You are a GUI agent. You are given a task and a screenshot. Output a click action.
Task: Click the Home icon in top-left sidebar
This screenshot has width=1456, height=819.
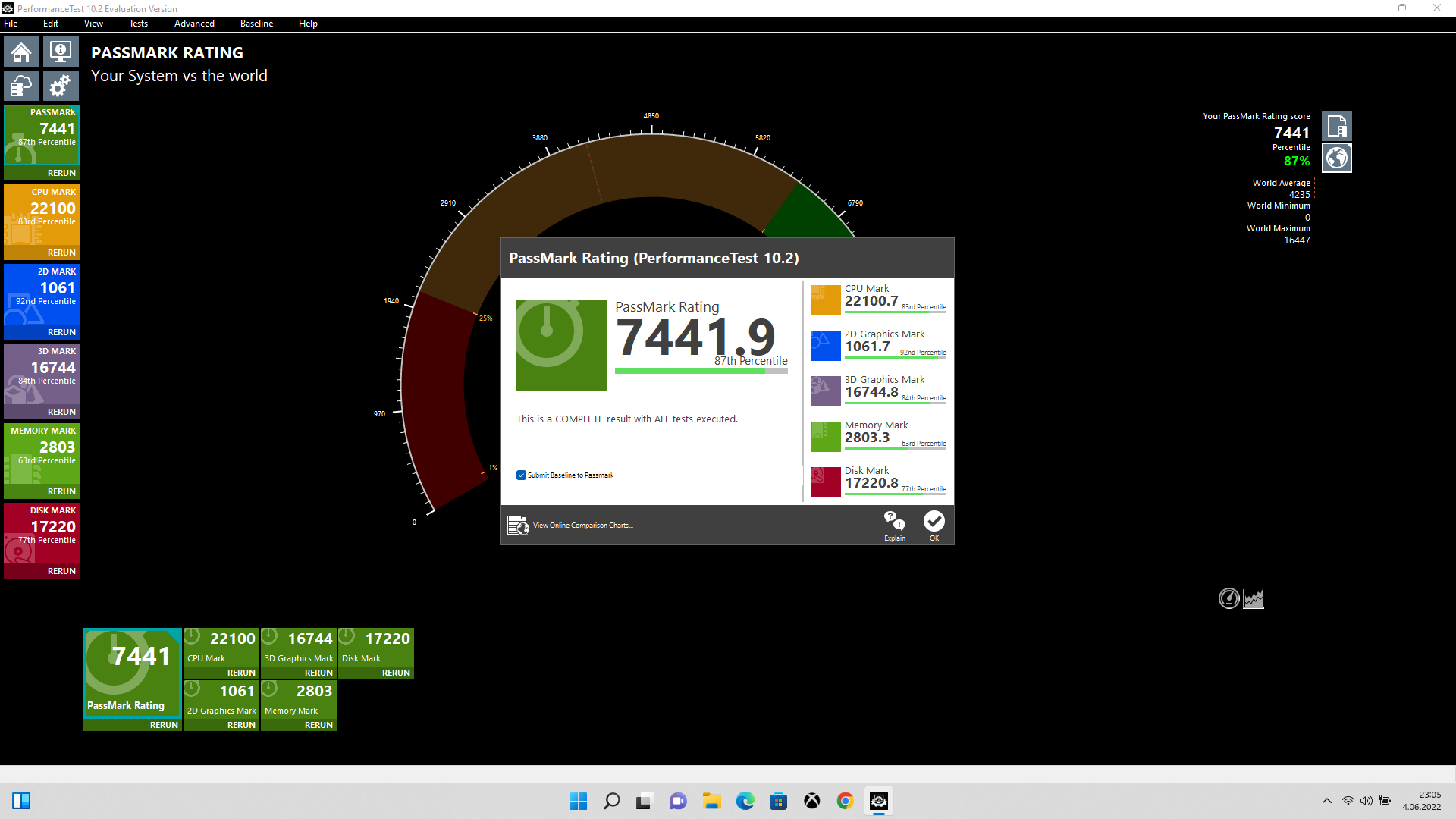[21, 52]
